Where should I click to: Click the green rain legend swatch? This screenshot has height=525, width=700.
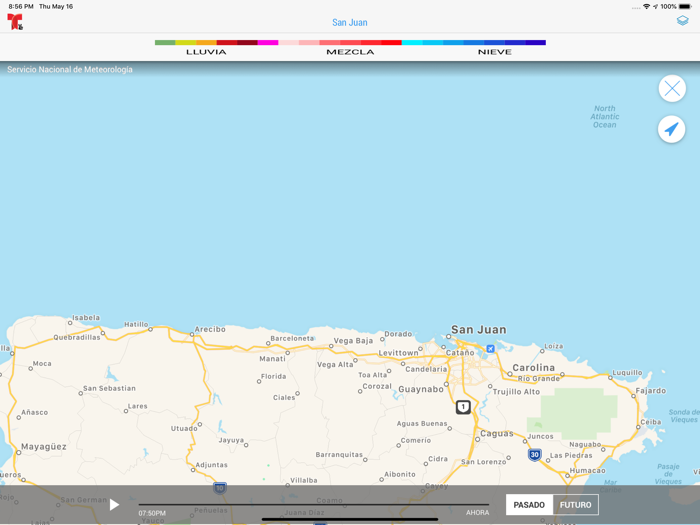(165, 42)
